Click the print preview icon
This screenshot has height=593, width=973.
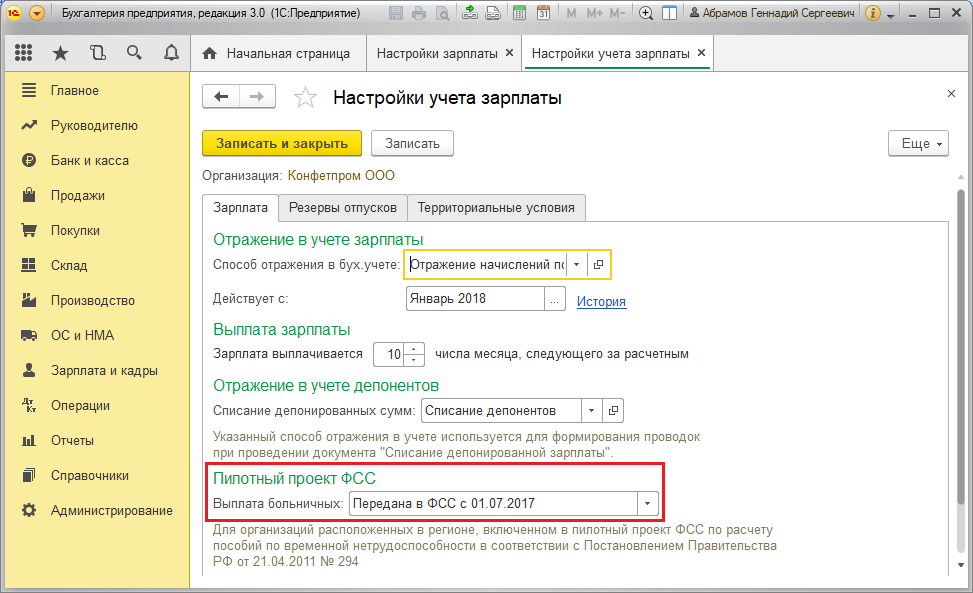442,13
